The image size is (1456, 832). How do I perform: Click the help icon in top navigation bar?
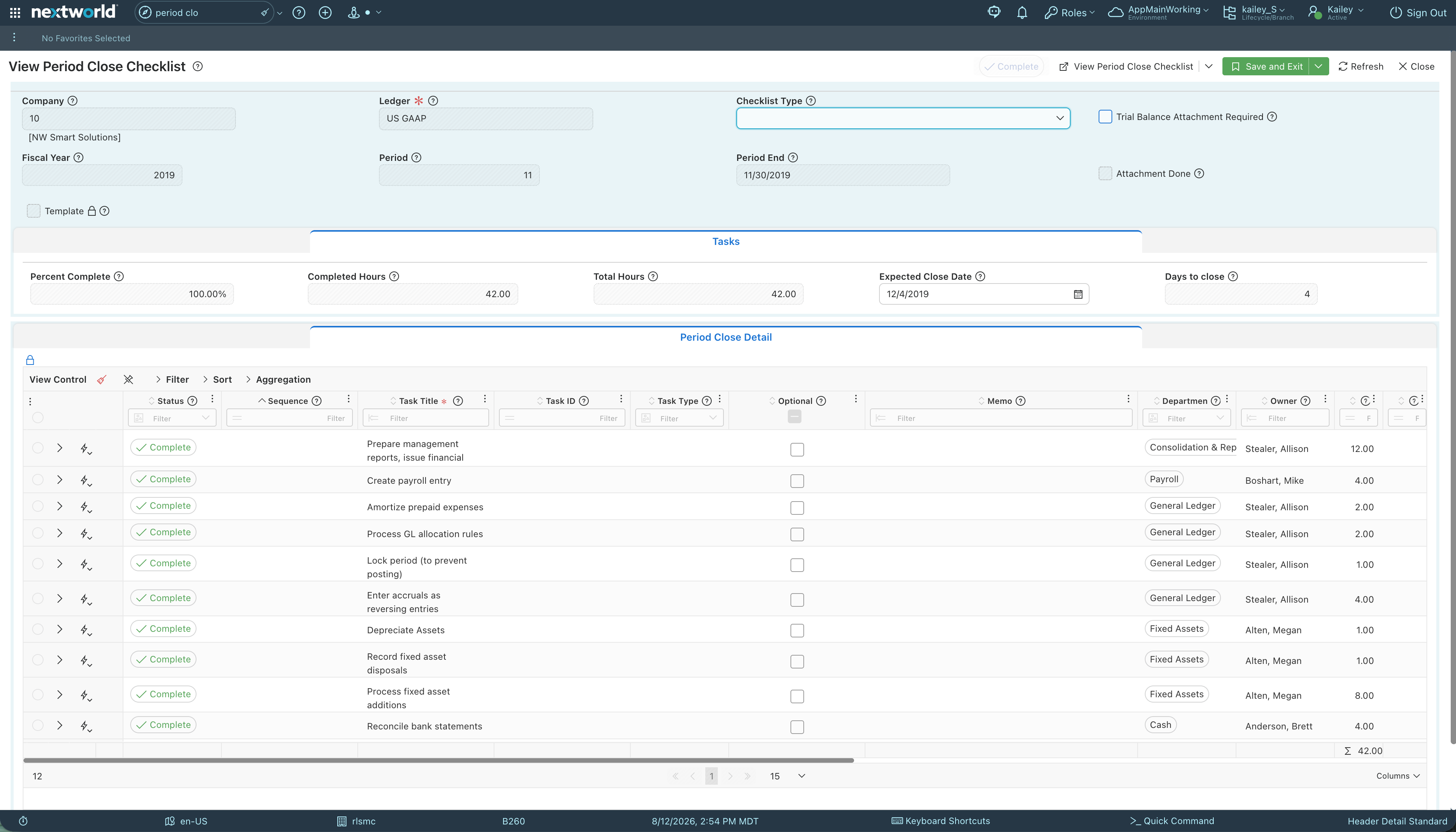(299, 12)
